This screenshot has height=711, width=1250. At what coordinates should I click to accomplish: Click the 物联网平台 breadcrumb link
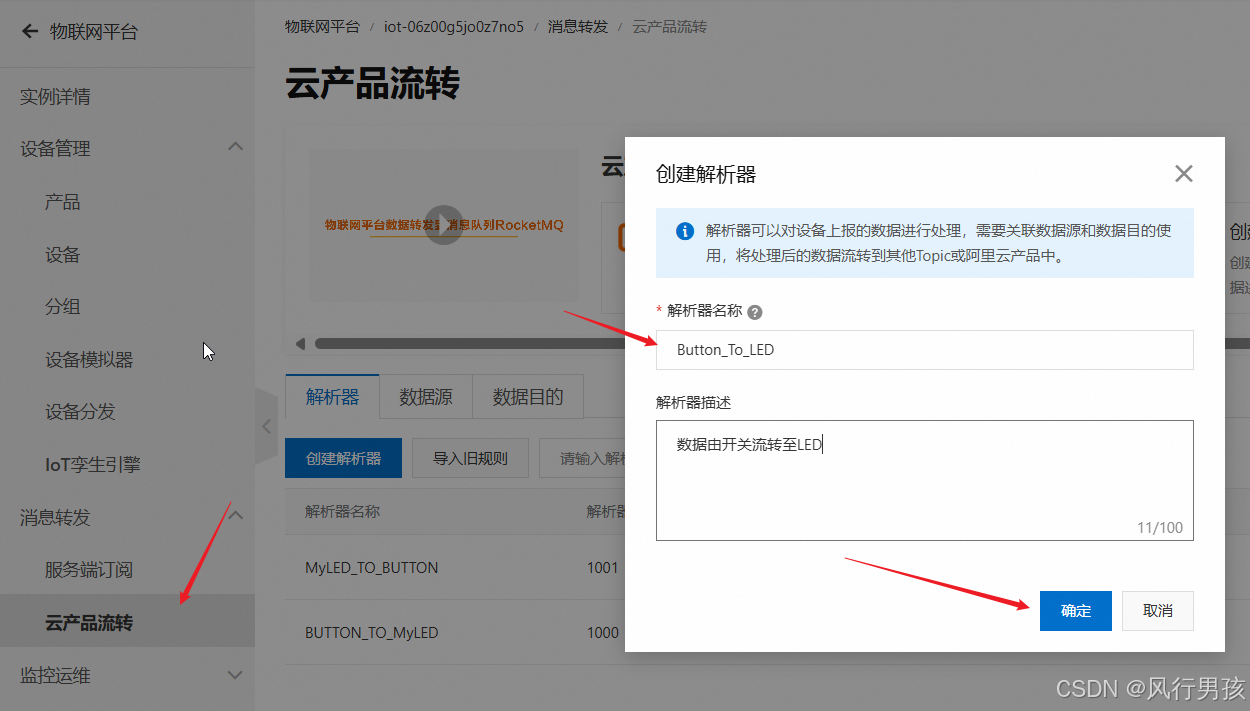(x=322, y=27)
